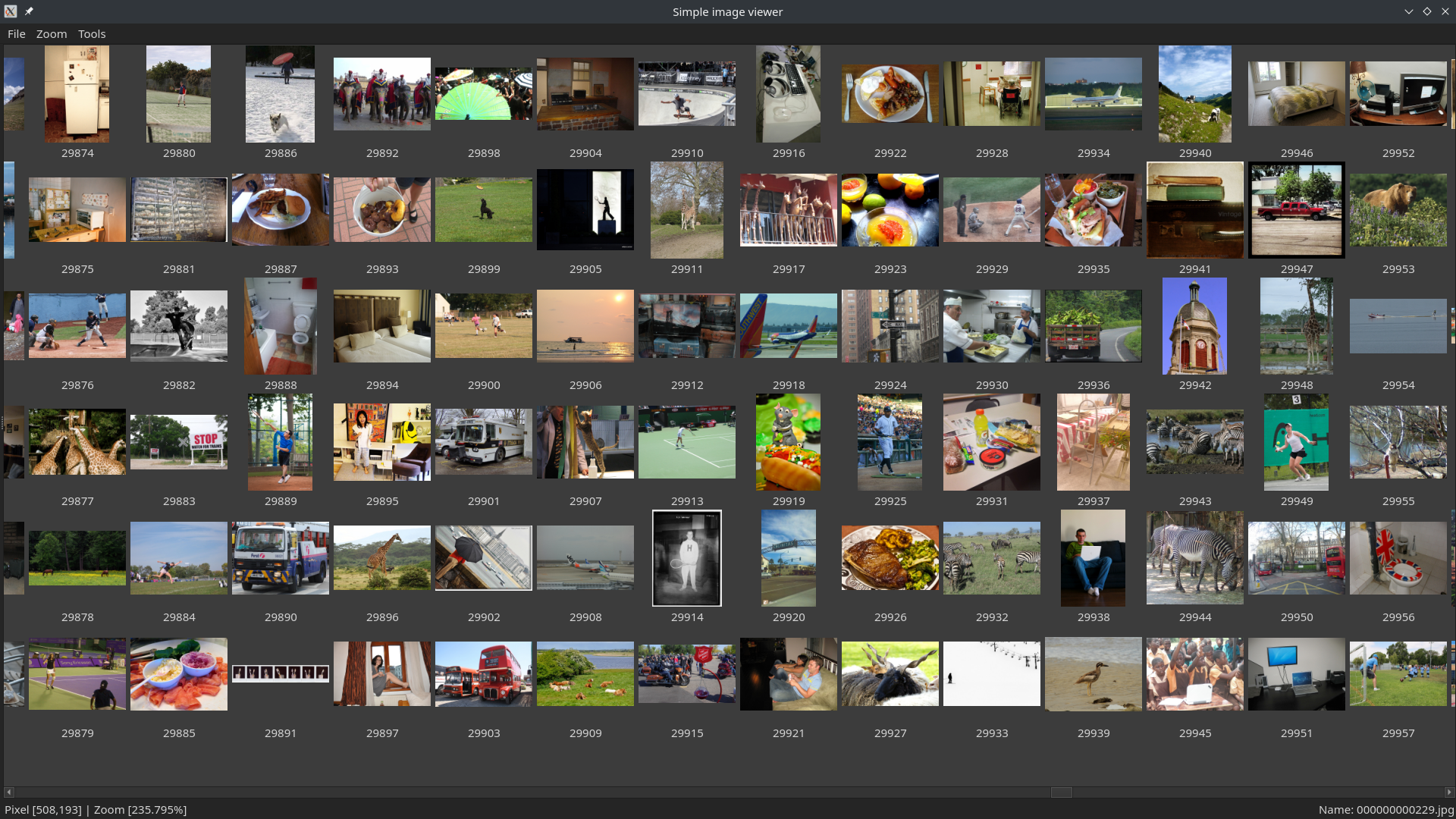Select the red pickup truck thumbnail 29947
This screenshot has height=819, width=1456.
click(x=1296, y=210)
